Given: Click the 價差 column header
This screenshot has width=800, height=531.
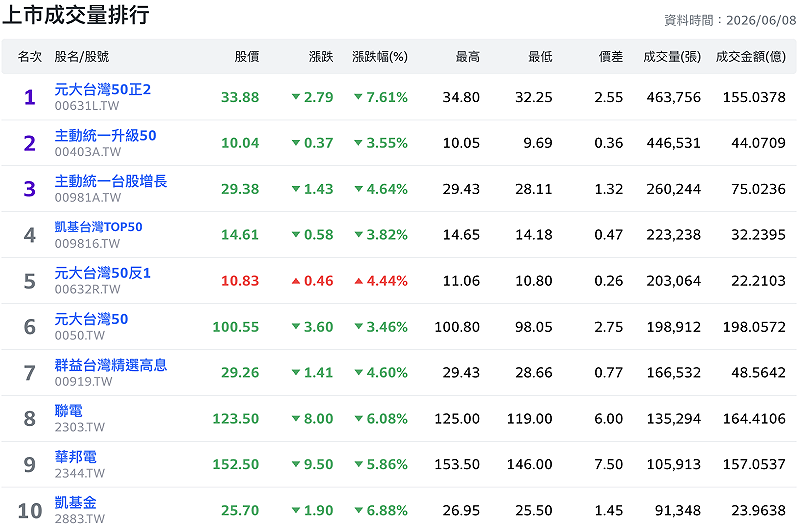Looking at the screenshot, I should (611, 57).
